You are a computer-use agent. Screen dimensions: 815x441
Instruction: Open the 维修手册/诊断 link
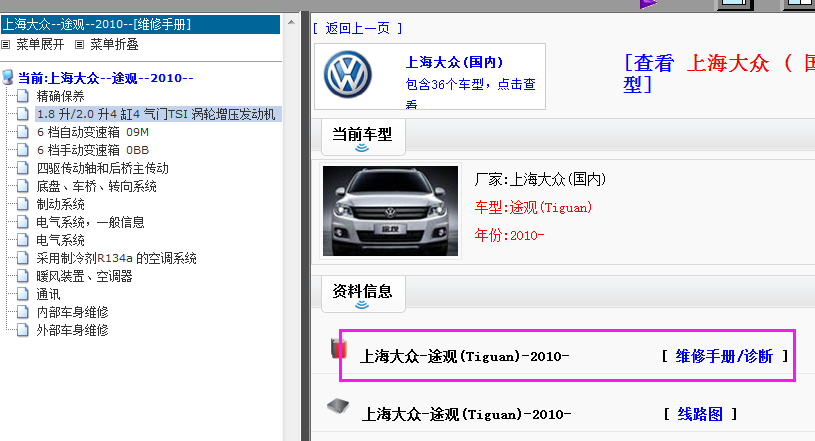tap(724, 356)
